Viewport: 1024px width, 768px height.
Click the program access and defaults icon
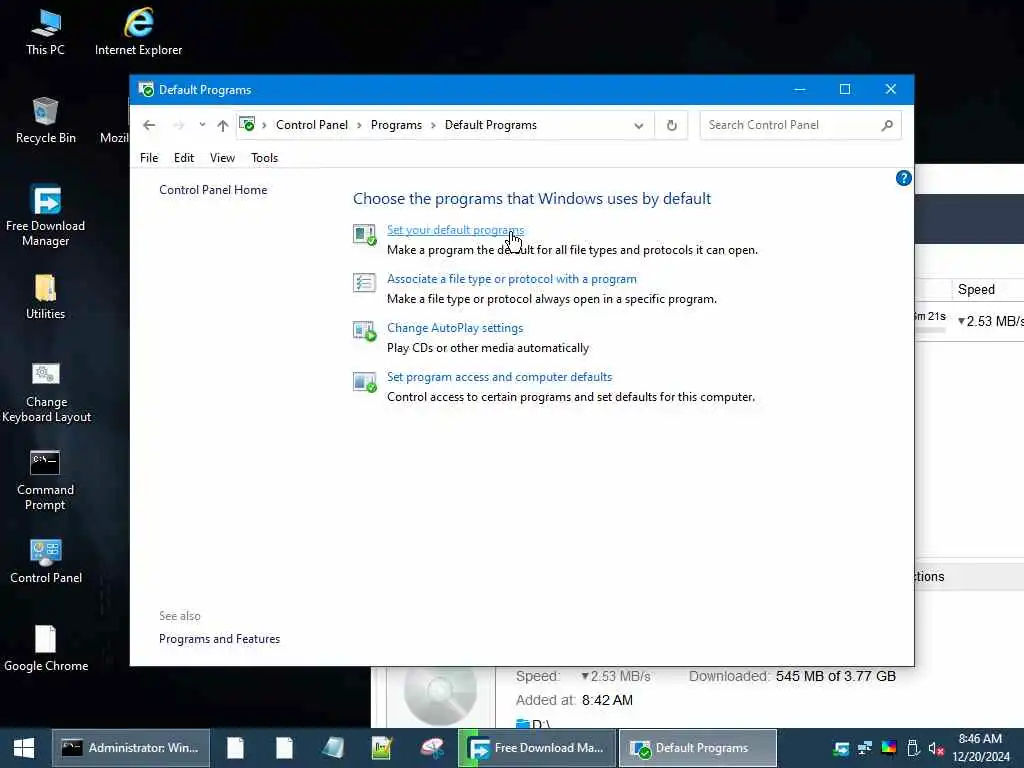(x=364, y=381)
